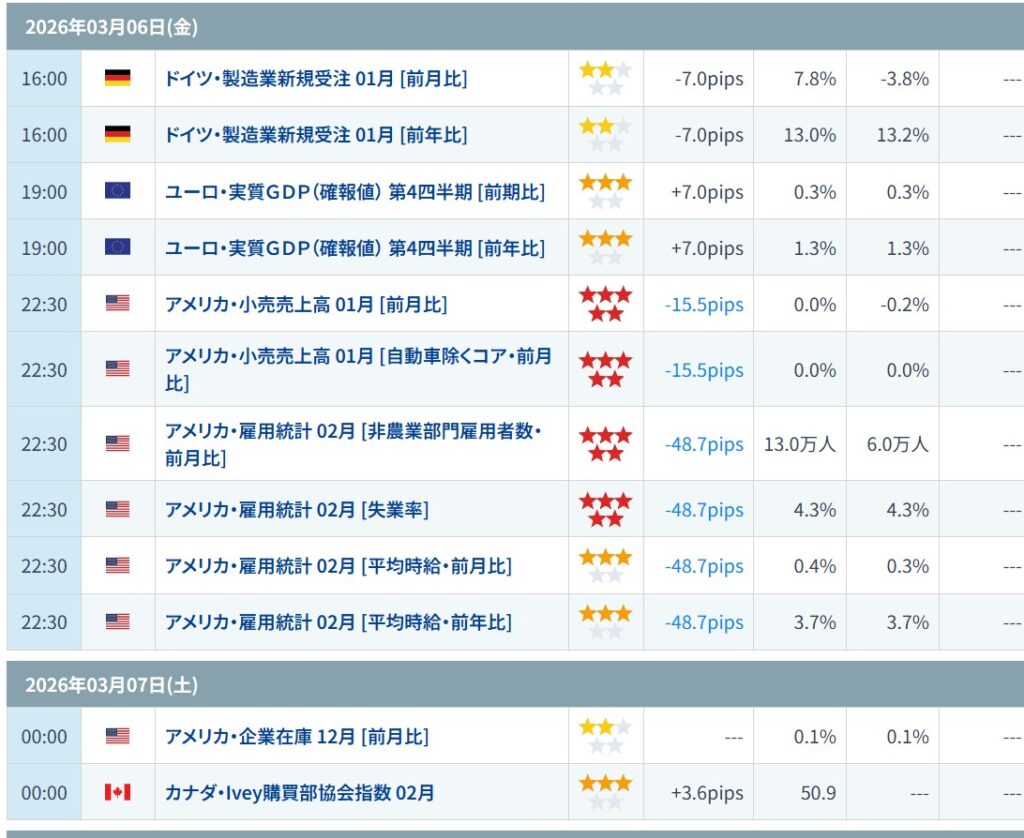Open ドイツ・製造業新規受注 01月 [前年比] link
Viewport: 1024px width, 838px height.
[x=316, y=135]
